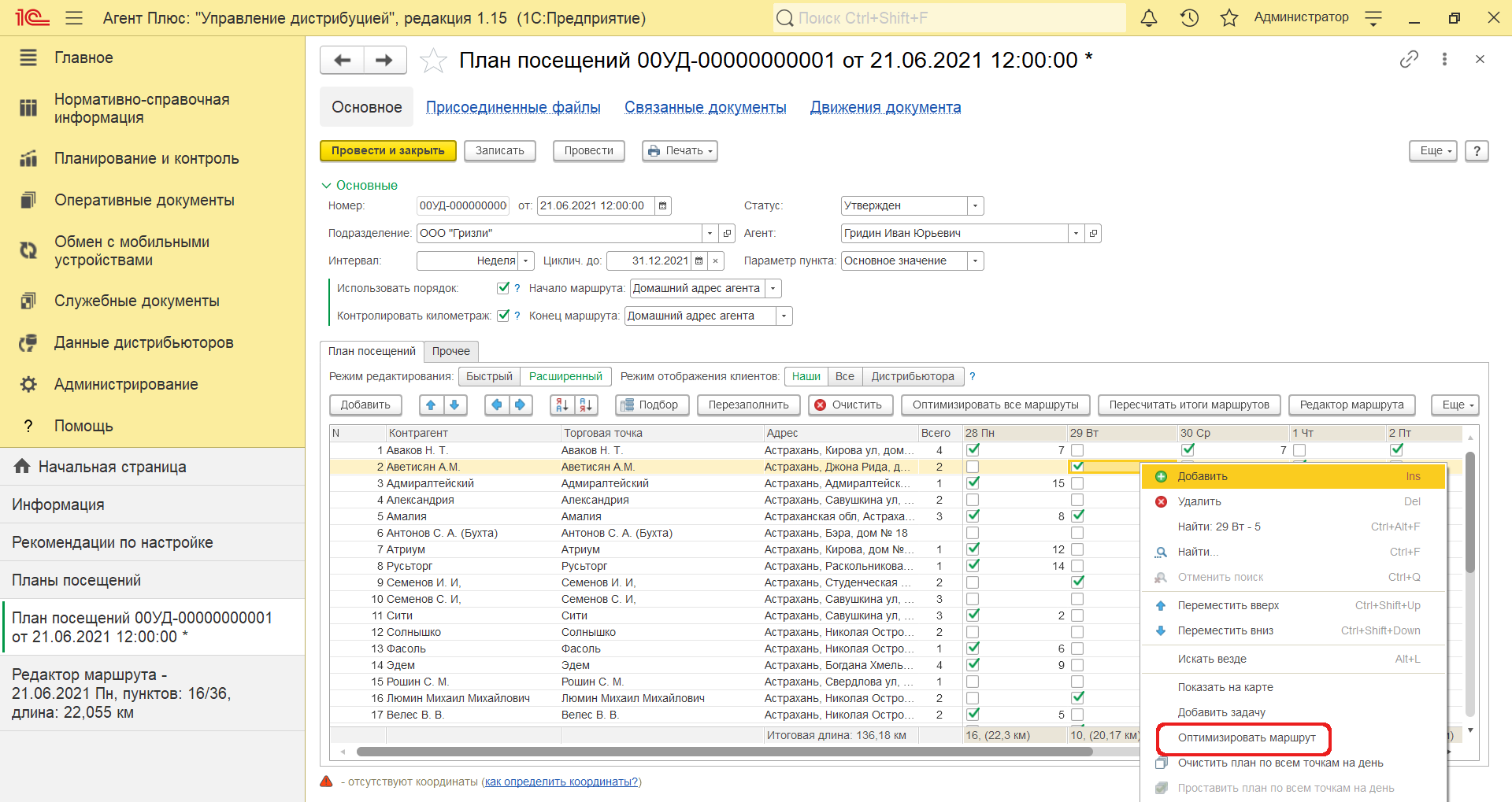1512x802 pixels.
Task: Switch to Прочее tab
Action: point(451,352)
